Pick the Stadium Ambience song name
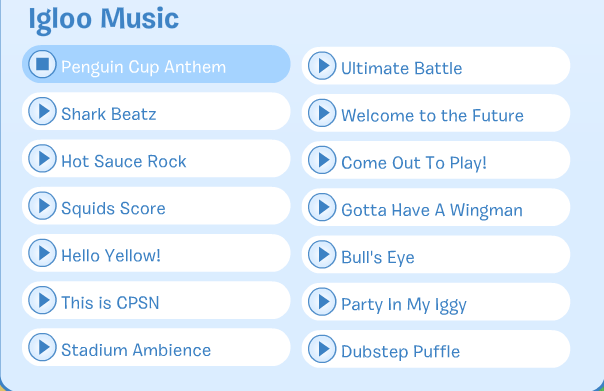Image resolution: width=604 pixels, height=391 pixels. pos(136,350)
